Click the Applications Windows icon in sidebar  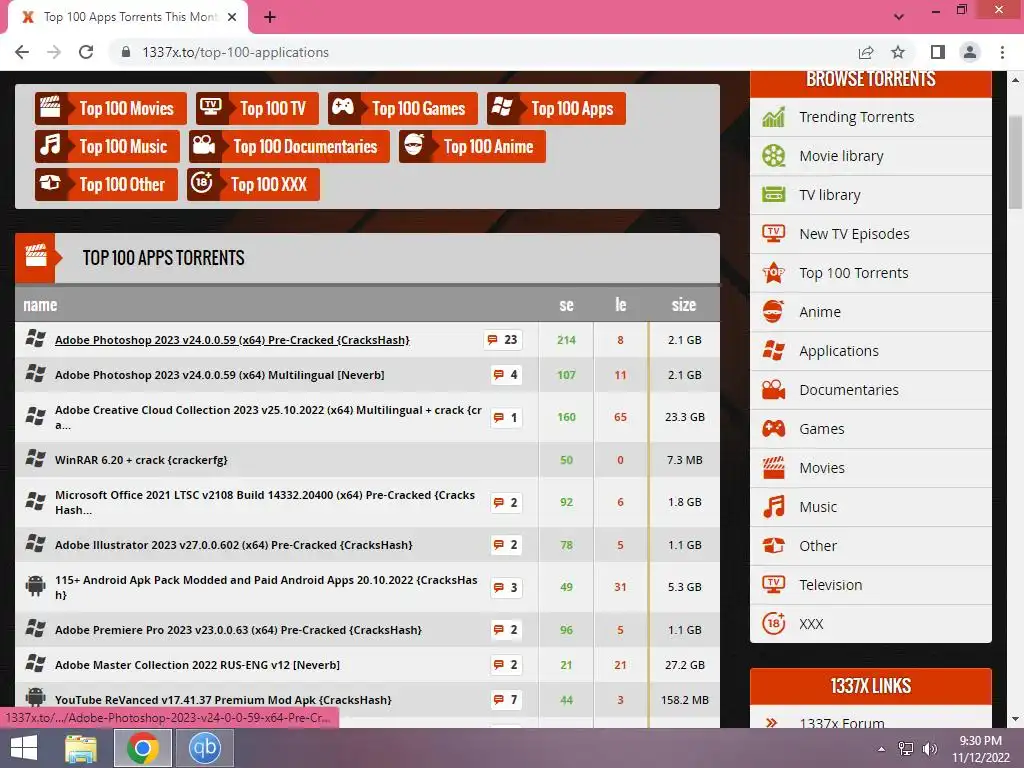[x=774, y=351]
